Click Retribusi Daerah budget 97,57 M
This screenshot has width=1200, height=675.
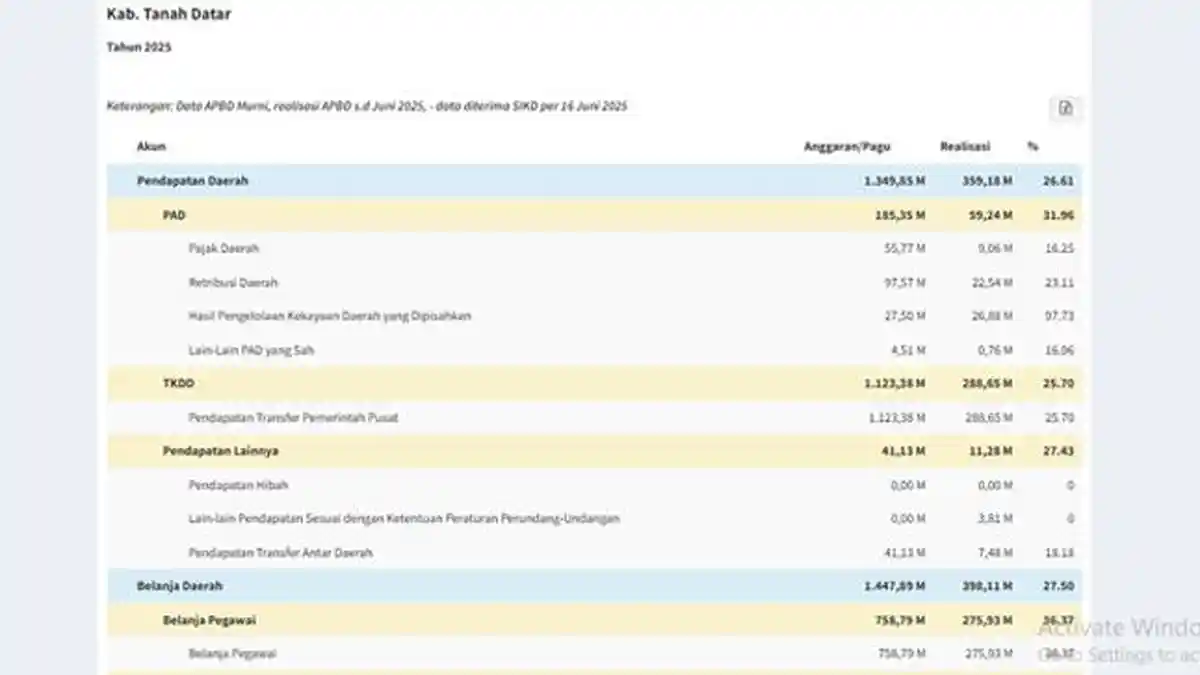[x=905, y=283]
